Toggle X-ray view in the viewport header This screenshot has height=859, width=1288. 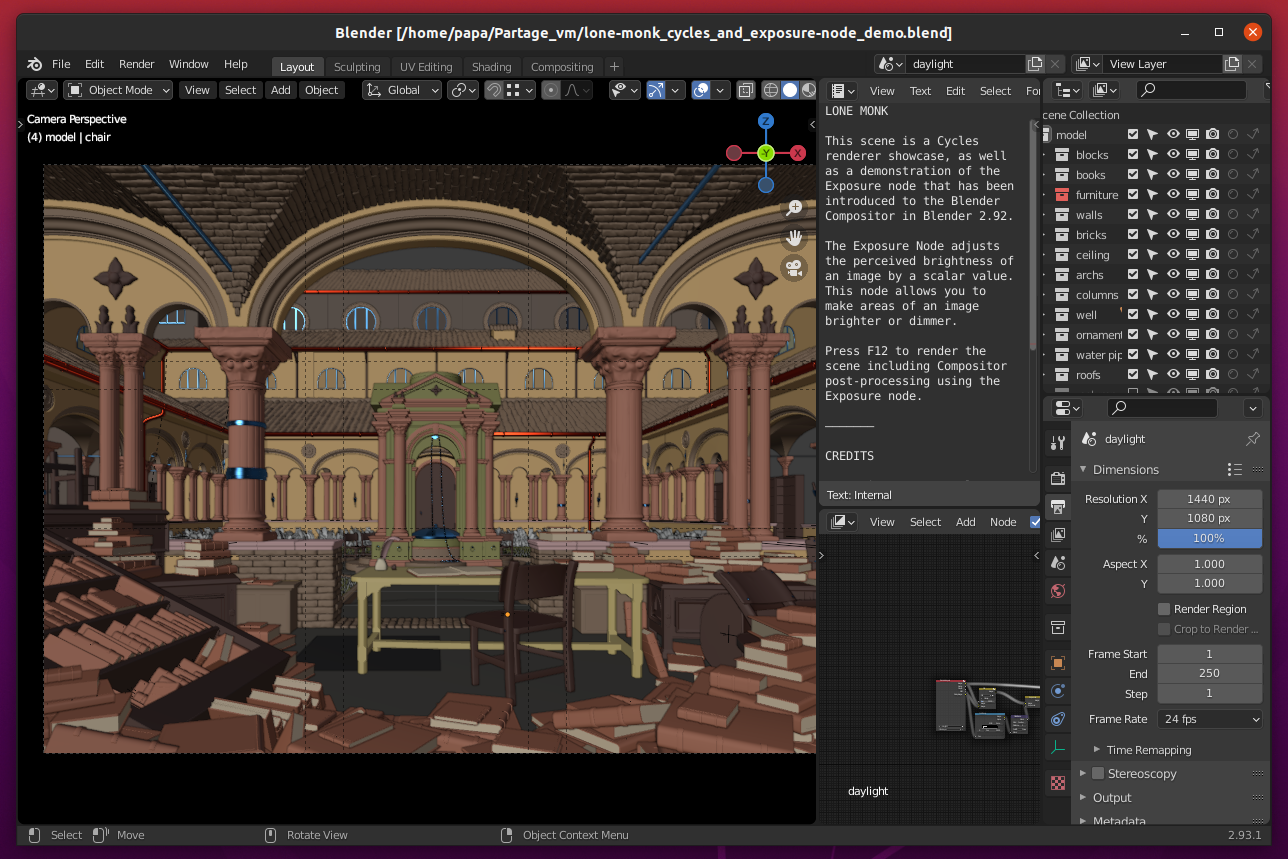[x=746, y=90]
